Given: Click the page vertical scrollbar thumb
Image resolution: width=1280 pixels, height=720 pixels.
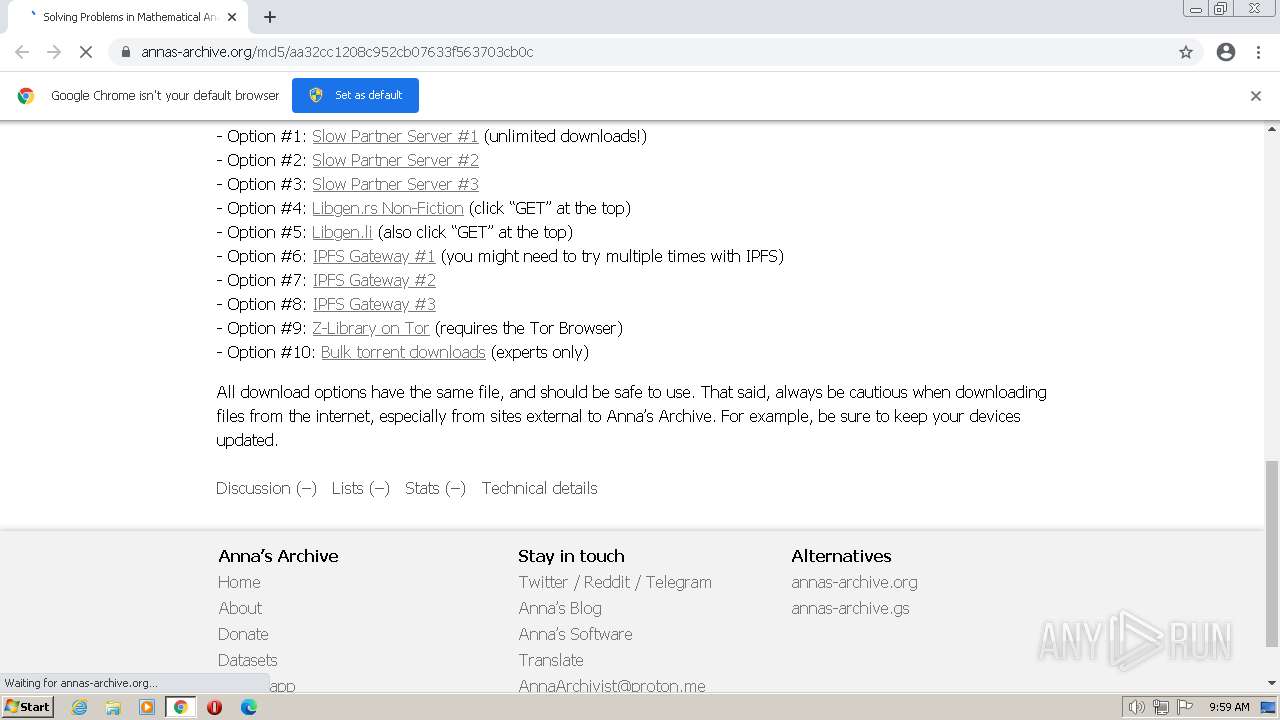Looking at the screenshot, I should click(x=1272, y=553).
